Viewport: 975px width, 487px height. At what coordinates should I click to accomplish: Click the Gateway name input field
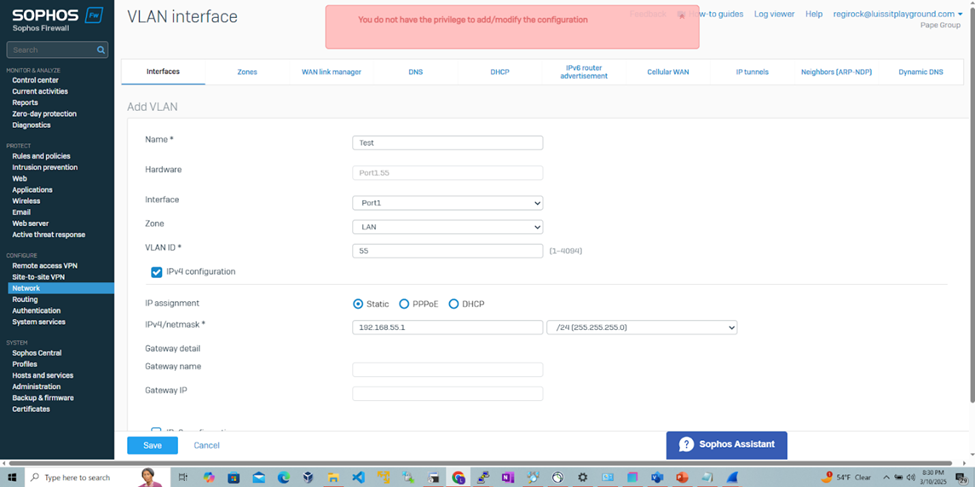448,369
